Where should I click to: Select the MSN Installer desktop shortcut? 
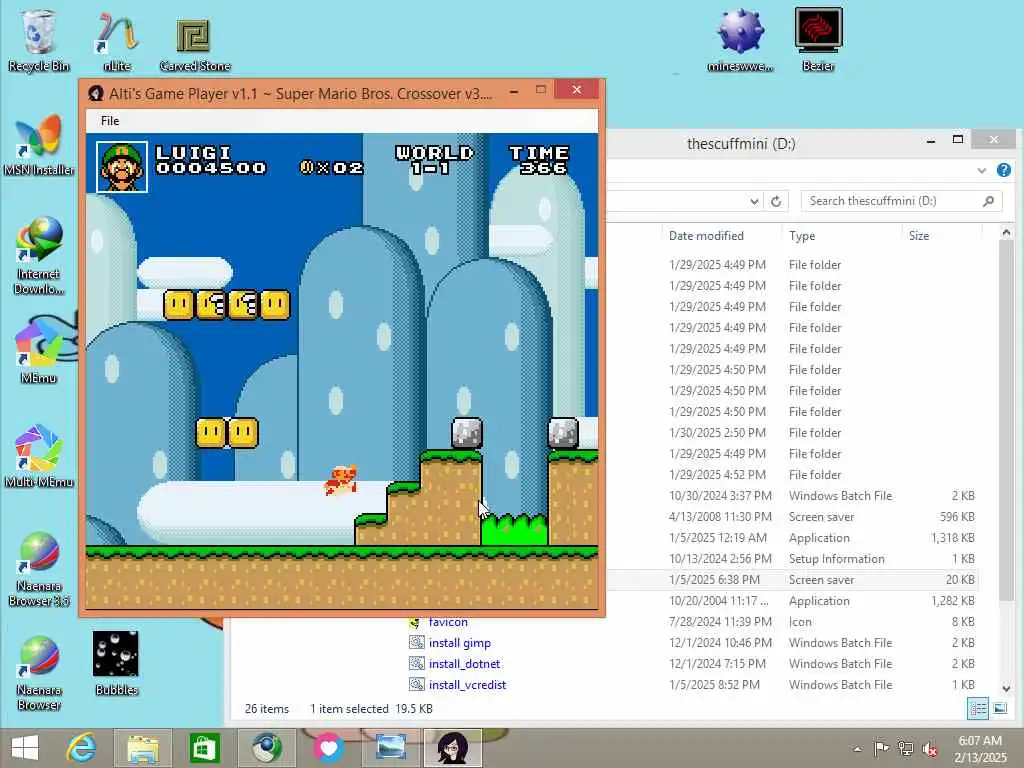[39, 146]
